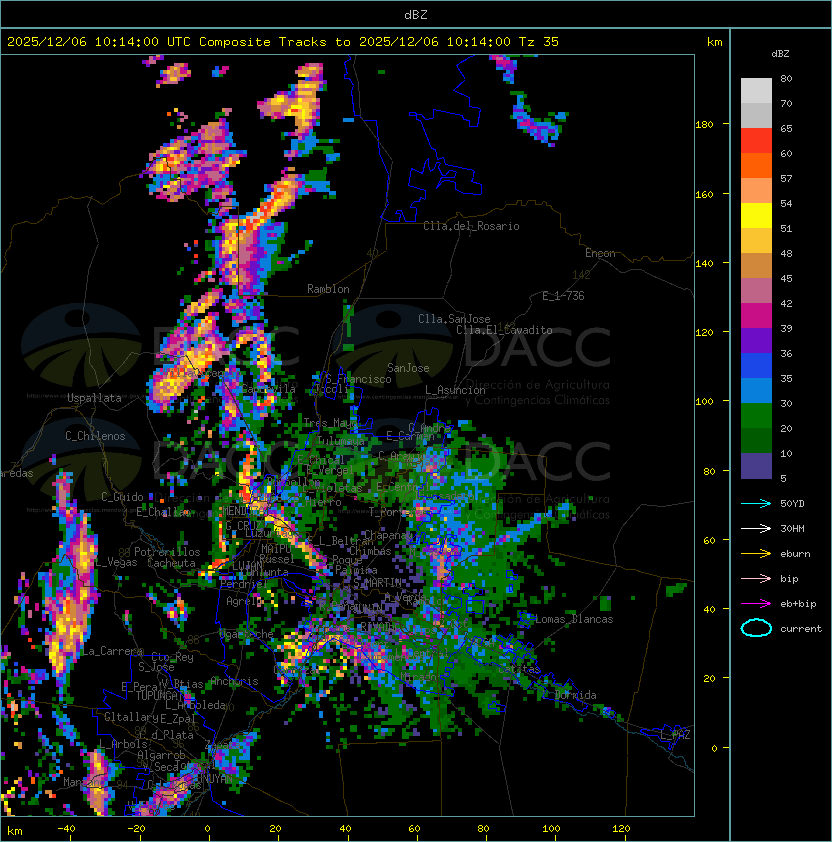This screenshot has width=832, height=842.
Task: Click the 'L_Asuncion' map label
Action: pos(455,390)
